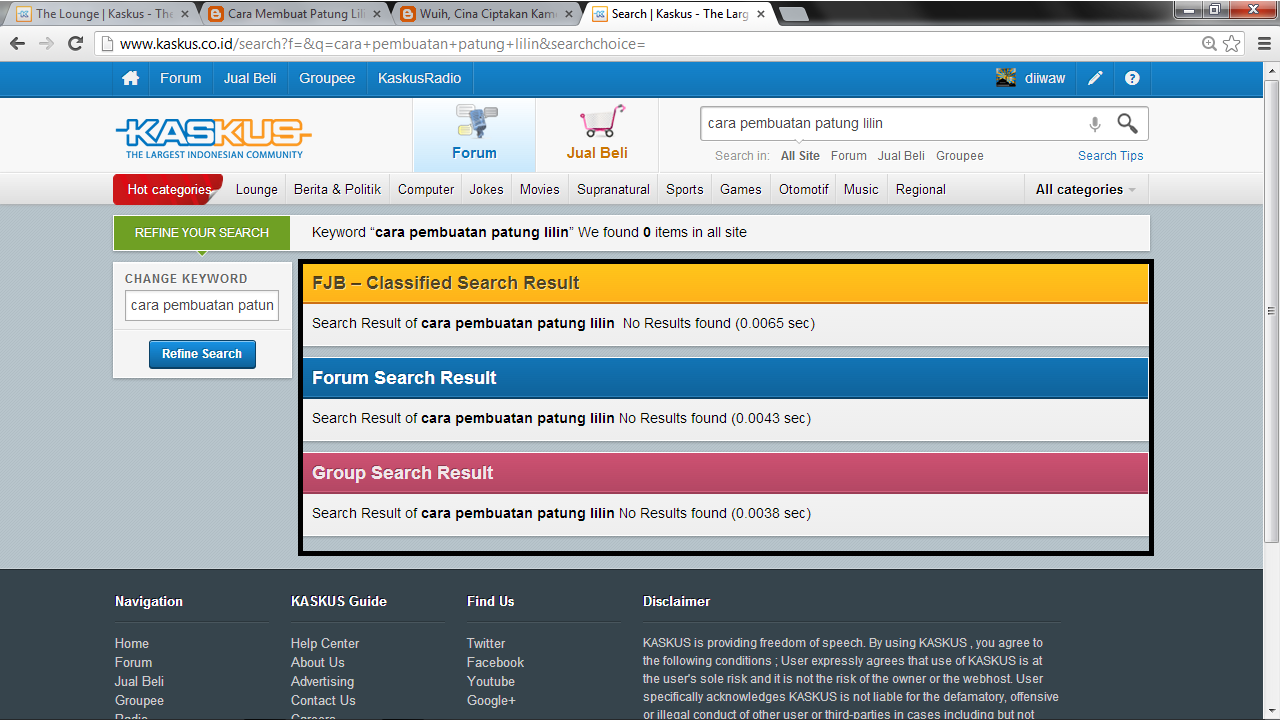Open the Computer category
Viewport: 1280px width, 720px height.
click(x=426, y=189)
